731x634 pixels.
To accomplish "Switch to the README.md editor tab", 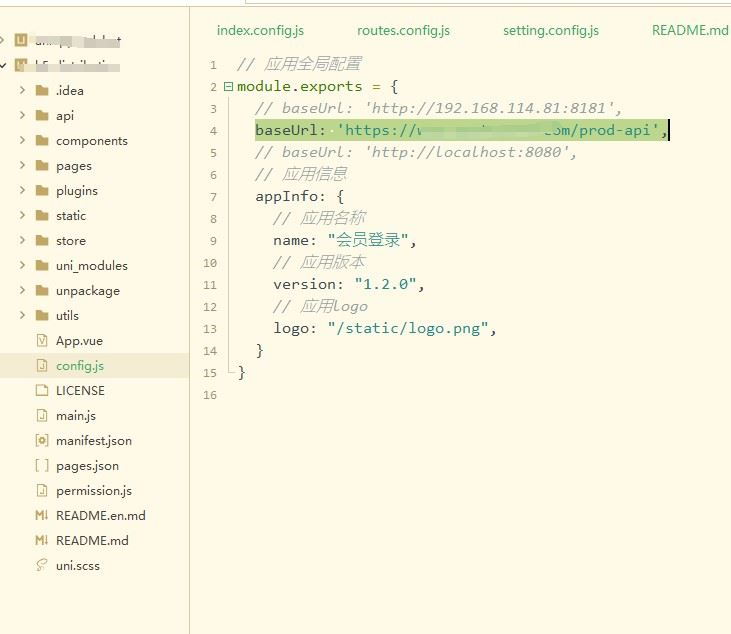I will click(690, 30).
